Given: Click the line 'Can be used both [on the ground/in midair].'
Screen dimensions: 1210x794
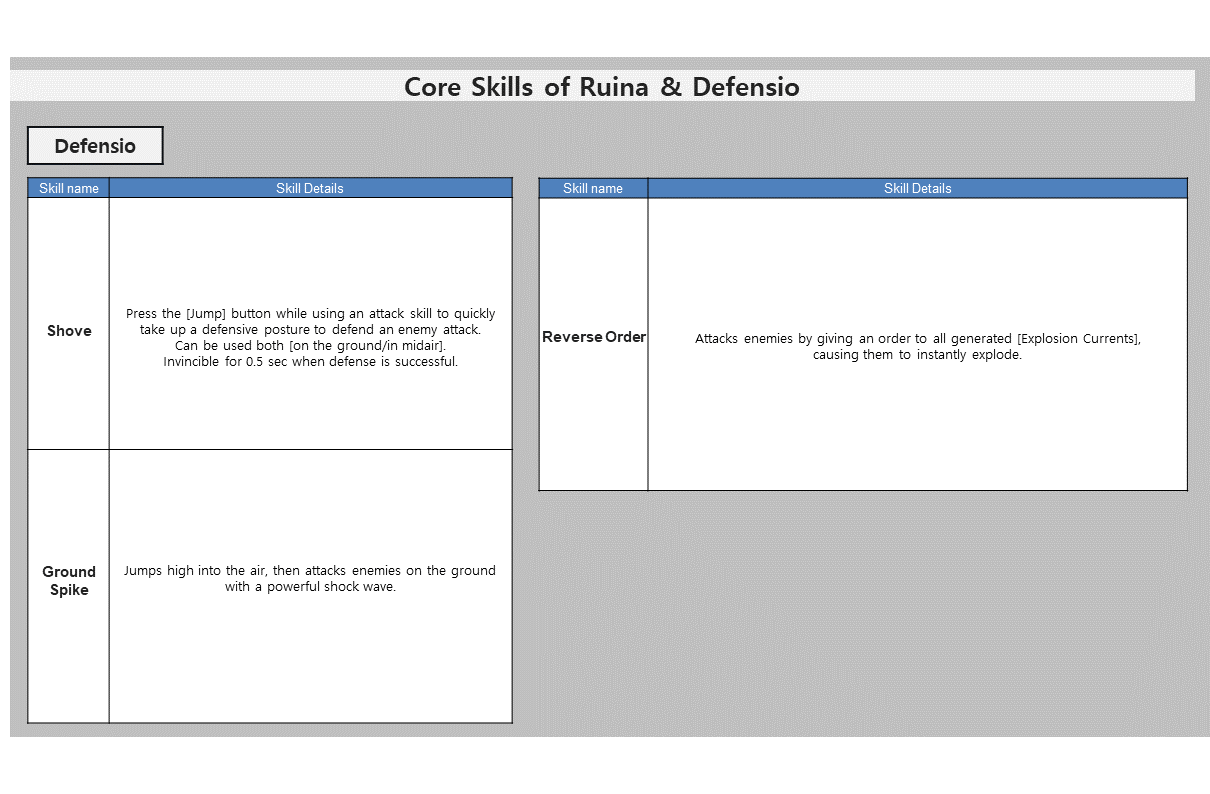Looking at the screenshot, I should 310,346.
